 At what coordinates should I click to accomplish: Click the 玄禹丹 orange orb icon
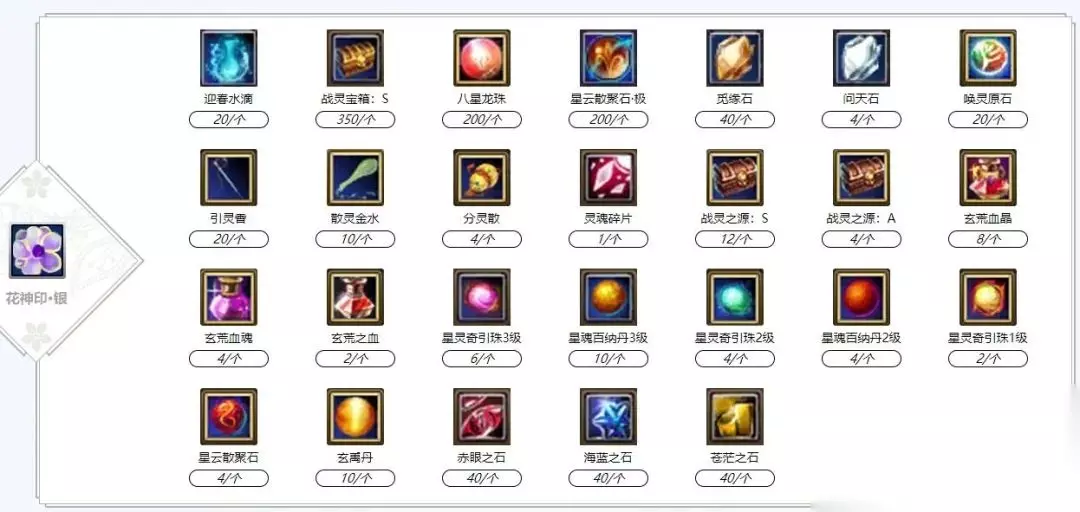tap(355, 416)
